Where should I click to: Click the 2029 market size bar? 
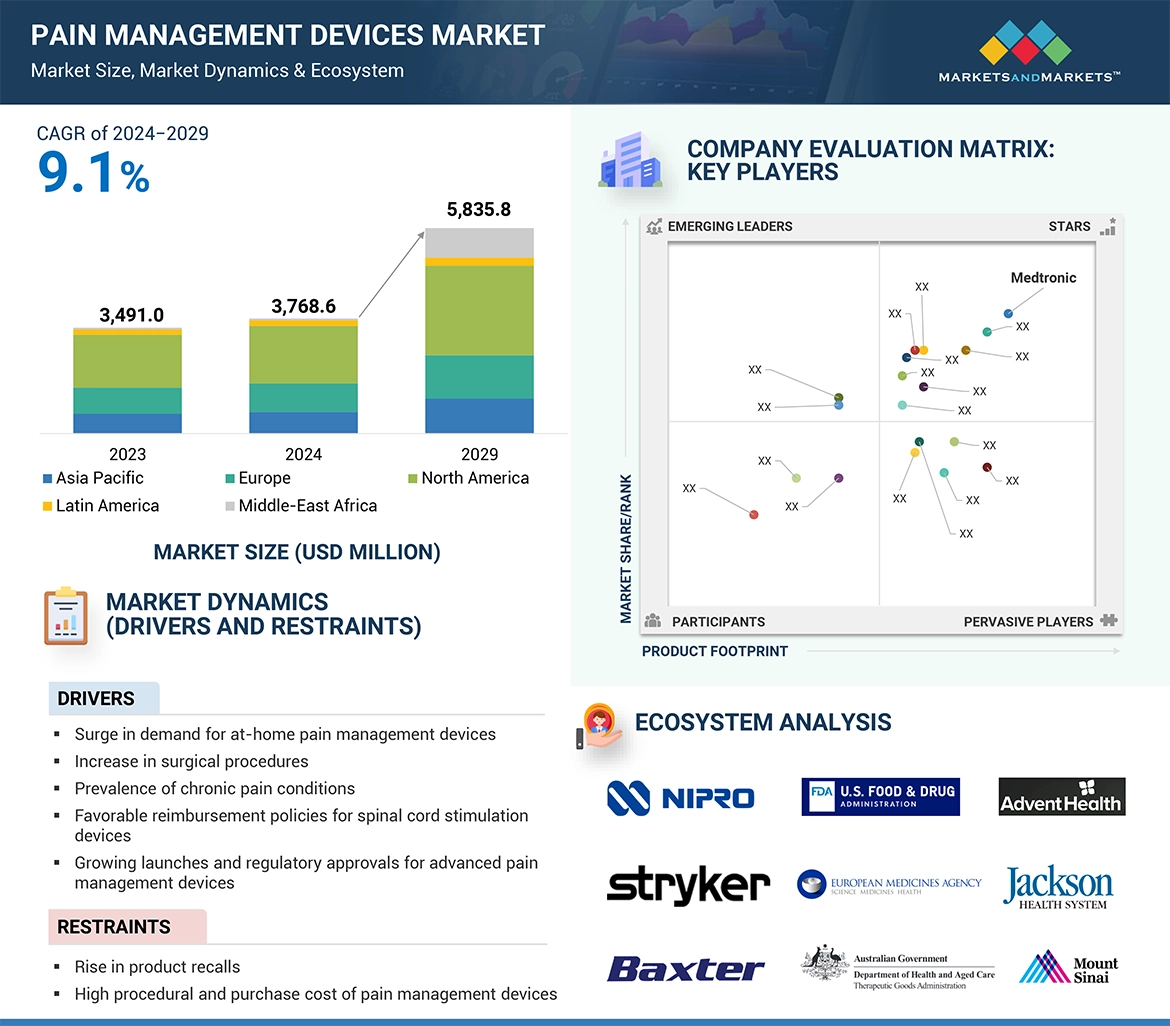(x=480, y=330)
